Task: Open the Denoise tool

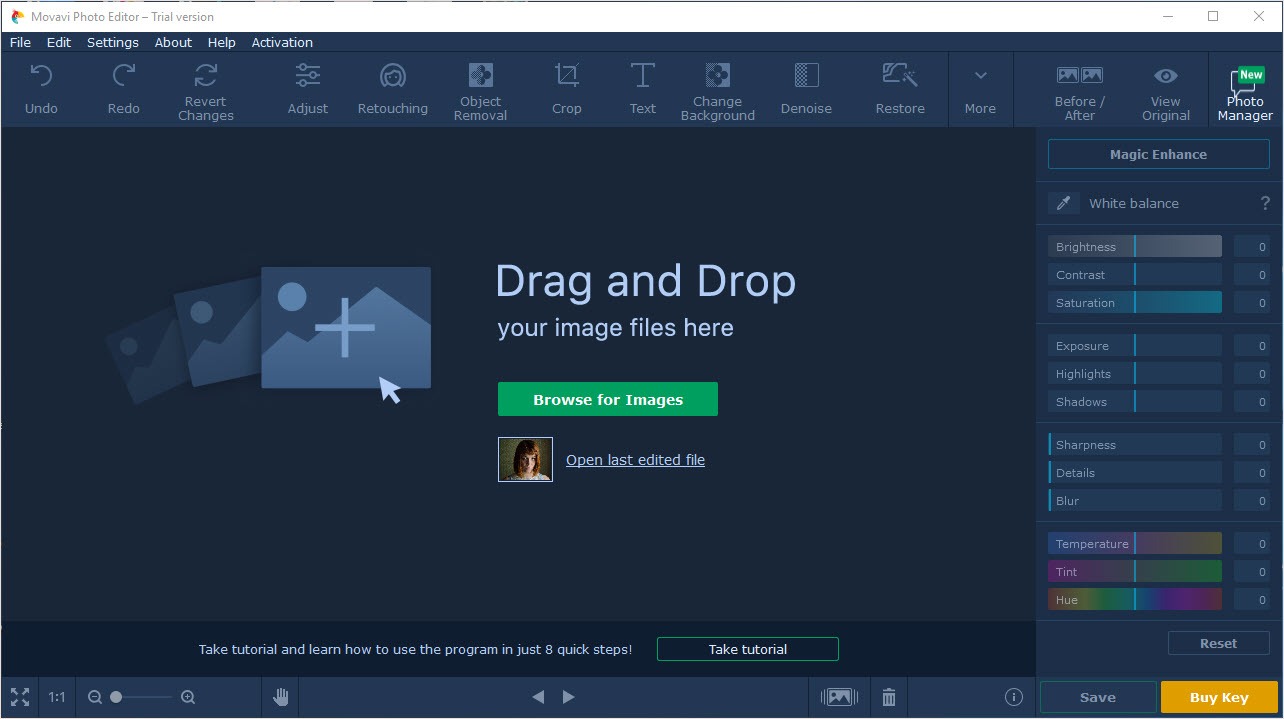Action: tap(806, 90)
